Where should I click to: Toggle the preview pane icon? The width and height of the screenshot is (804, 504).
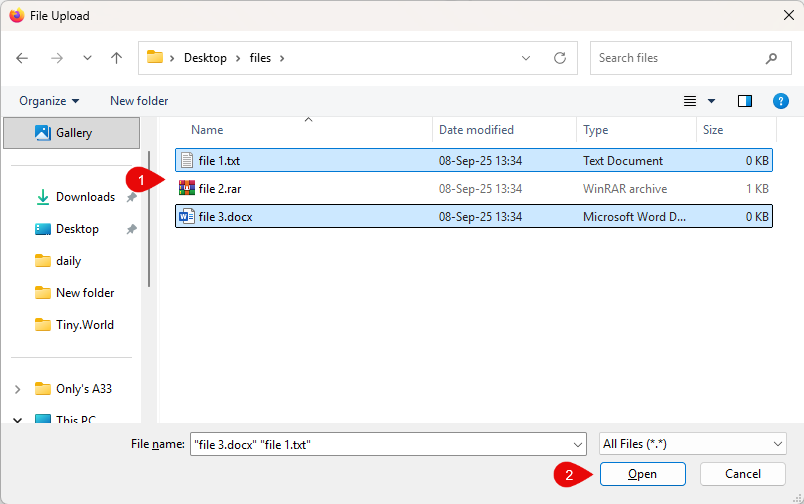coord(744,101)
